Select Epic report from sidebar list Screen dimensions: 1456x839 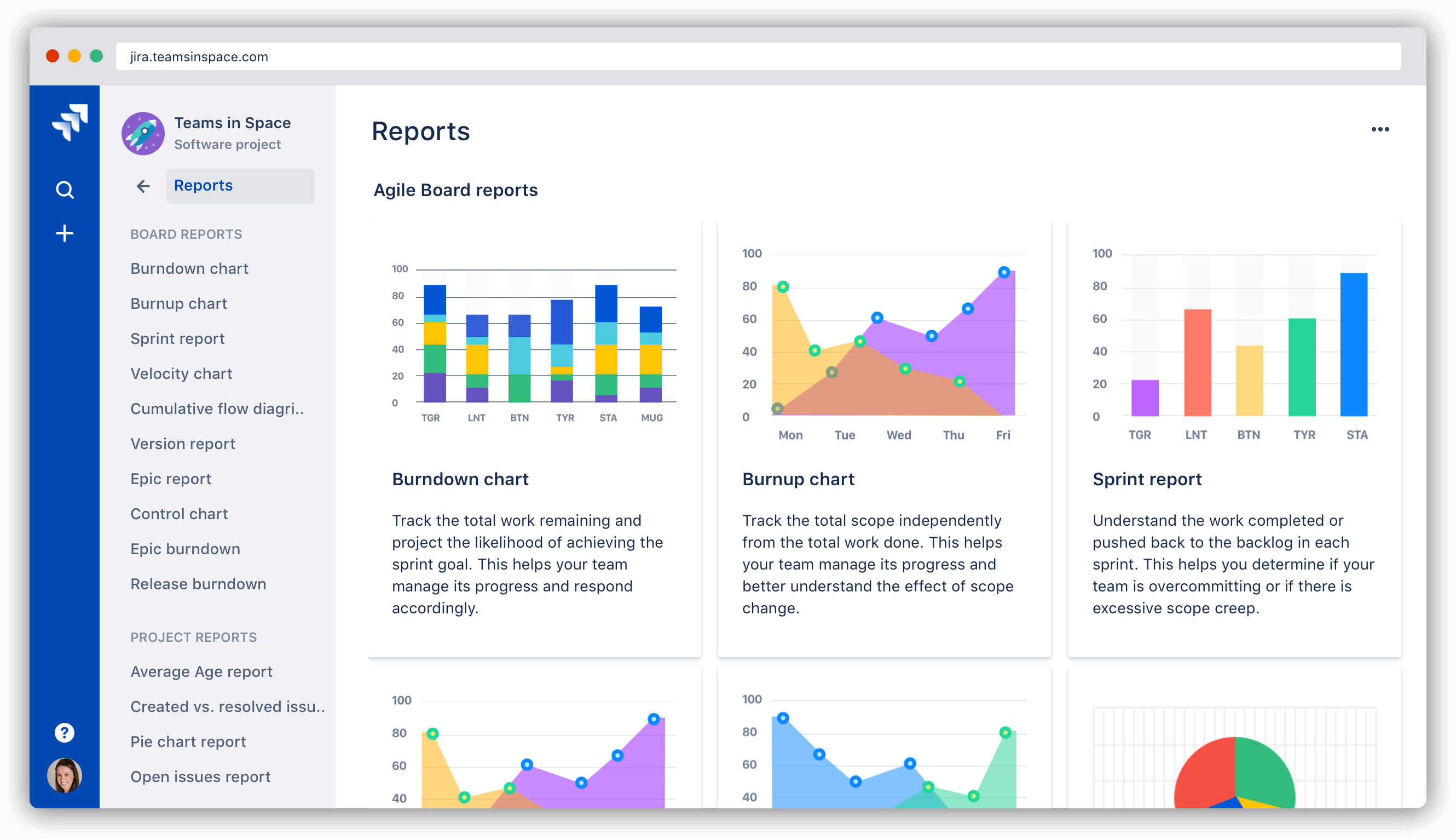(171, 478)
